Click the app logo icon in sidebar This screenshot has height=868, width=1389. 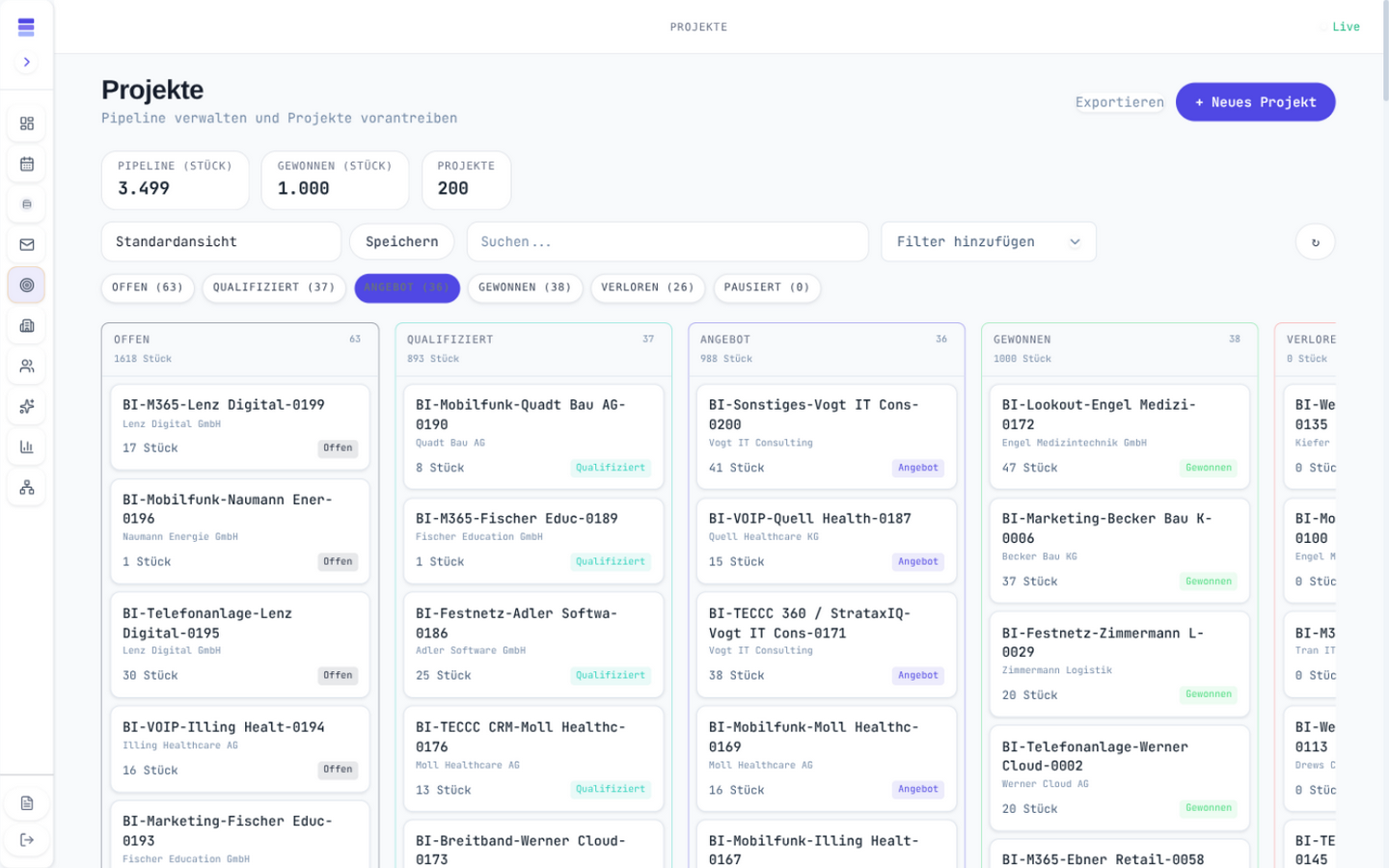coord(26,27)
